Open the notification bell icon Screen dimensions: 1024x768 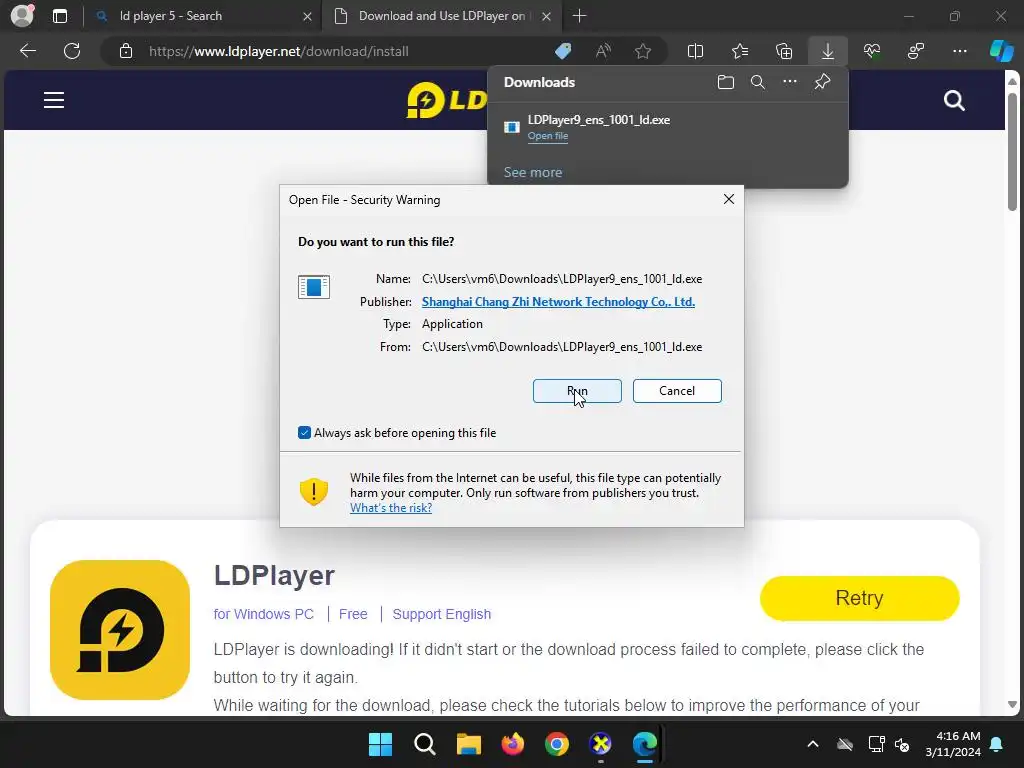point(997,744)
